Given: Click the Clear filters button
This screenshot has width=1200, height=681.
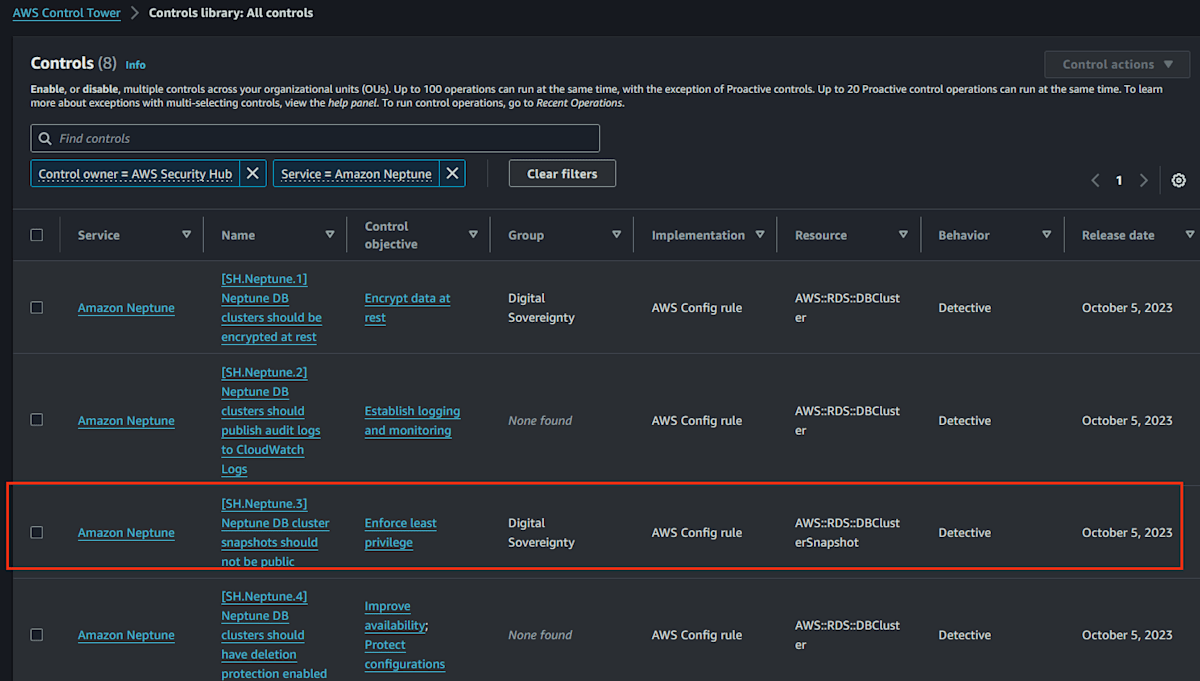Looking at the screenshot, I should (x=562, y=173).
